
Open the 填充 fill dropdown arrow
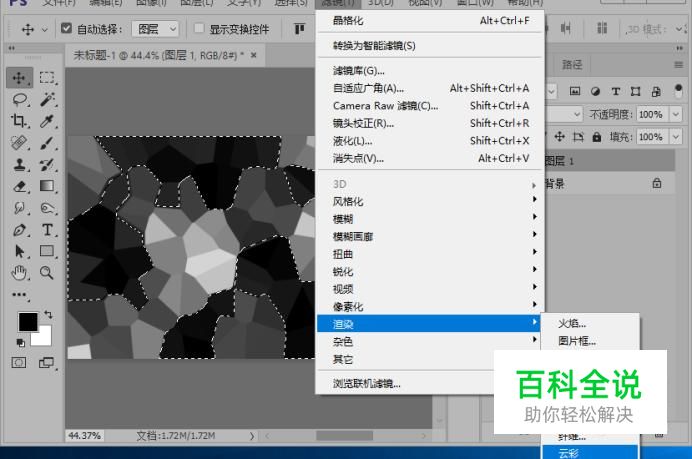[x=676, y=137]
